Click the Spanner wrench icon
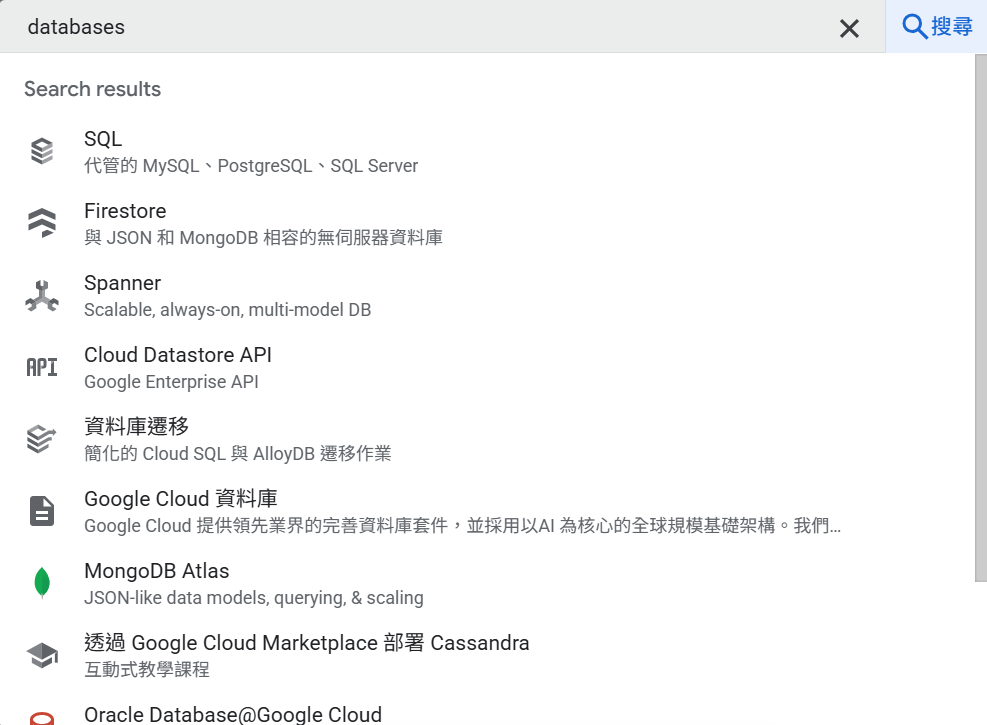The height and width of the screenshot is (725, 987). click(x=42, y=295)
